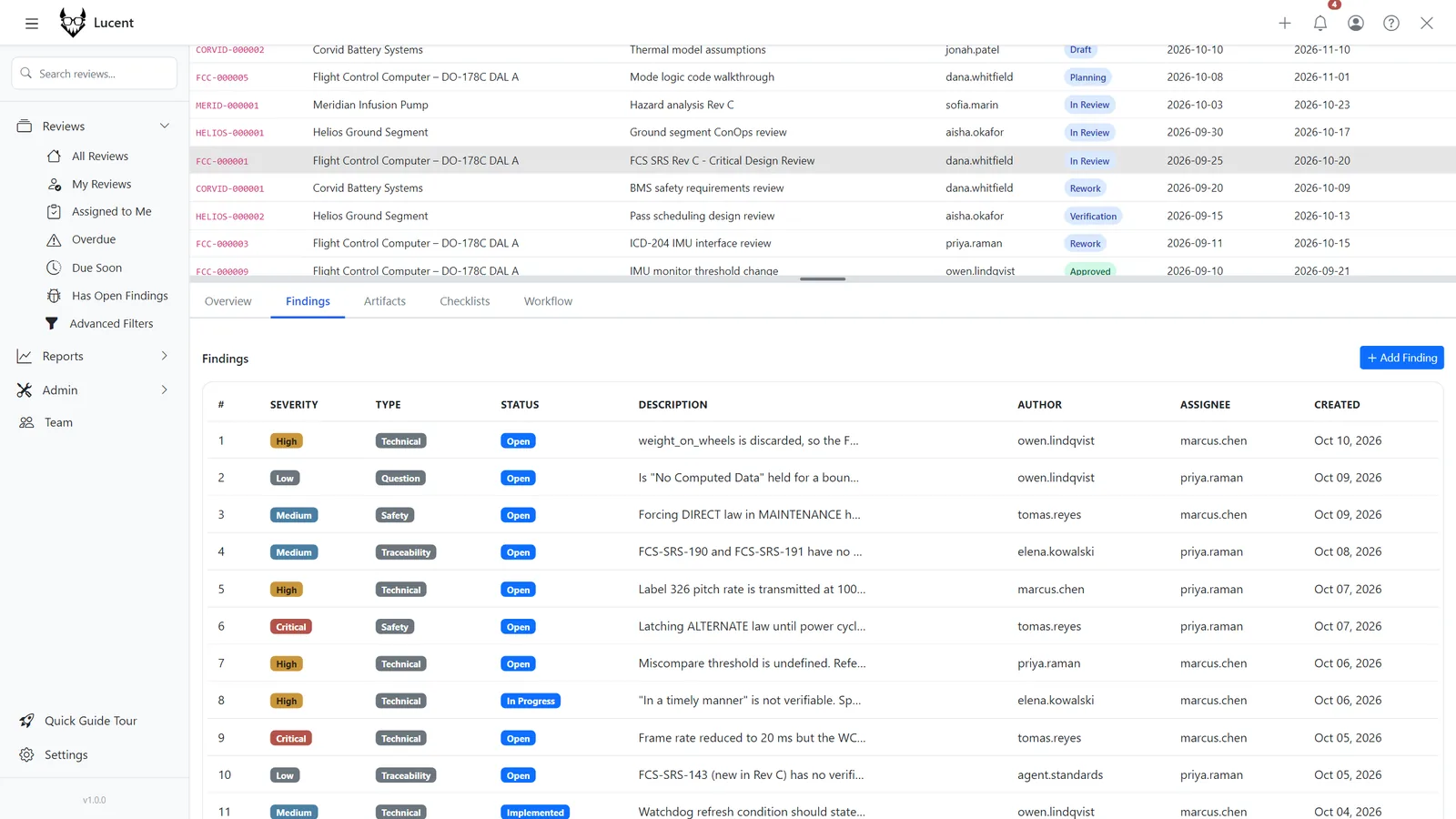Sort findings by Severity column header

coord(294,405)
